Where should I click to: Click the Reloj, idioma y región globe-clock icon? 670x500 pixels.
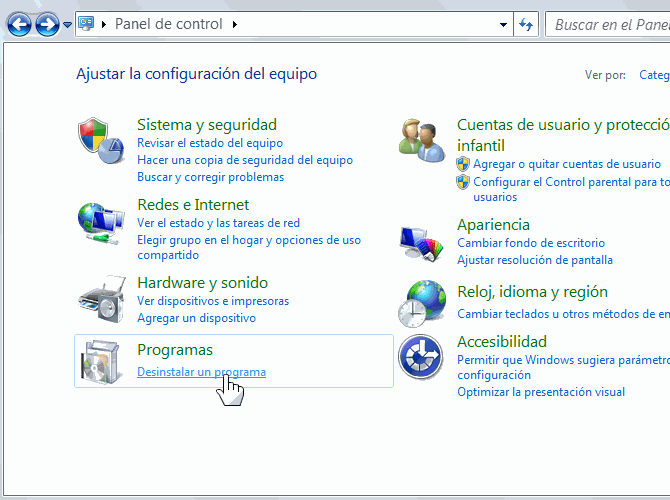pos(422,303)
